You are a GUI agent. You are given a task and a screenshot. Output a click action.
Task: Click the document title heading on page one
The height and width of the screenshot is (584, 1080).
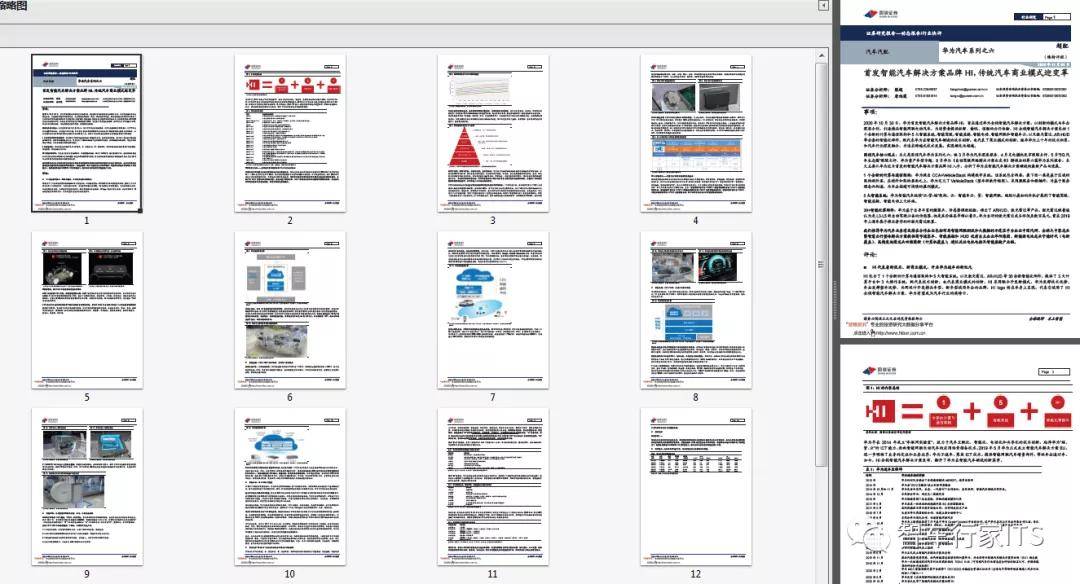[x=966, y=72]
